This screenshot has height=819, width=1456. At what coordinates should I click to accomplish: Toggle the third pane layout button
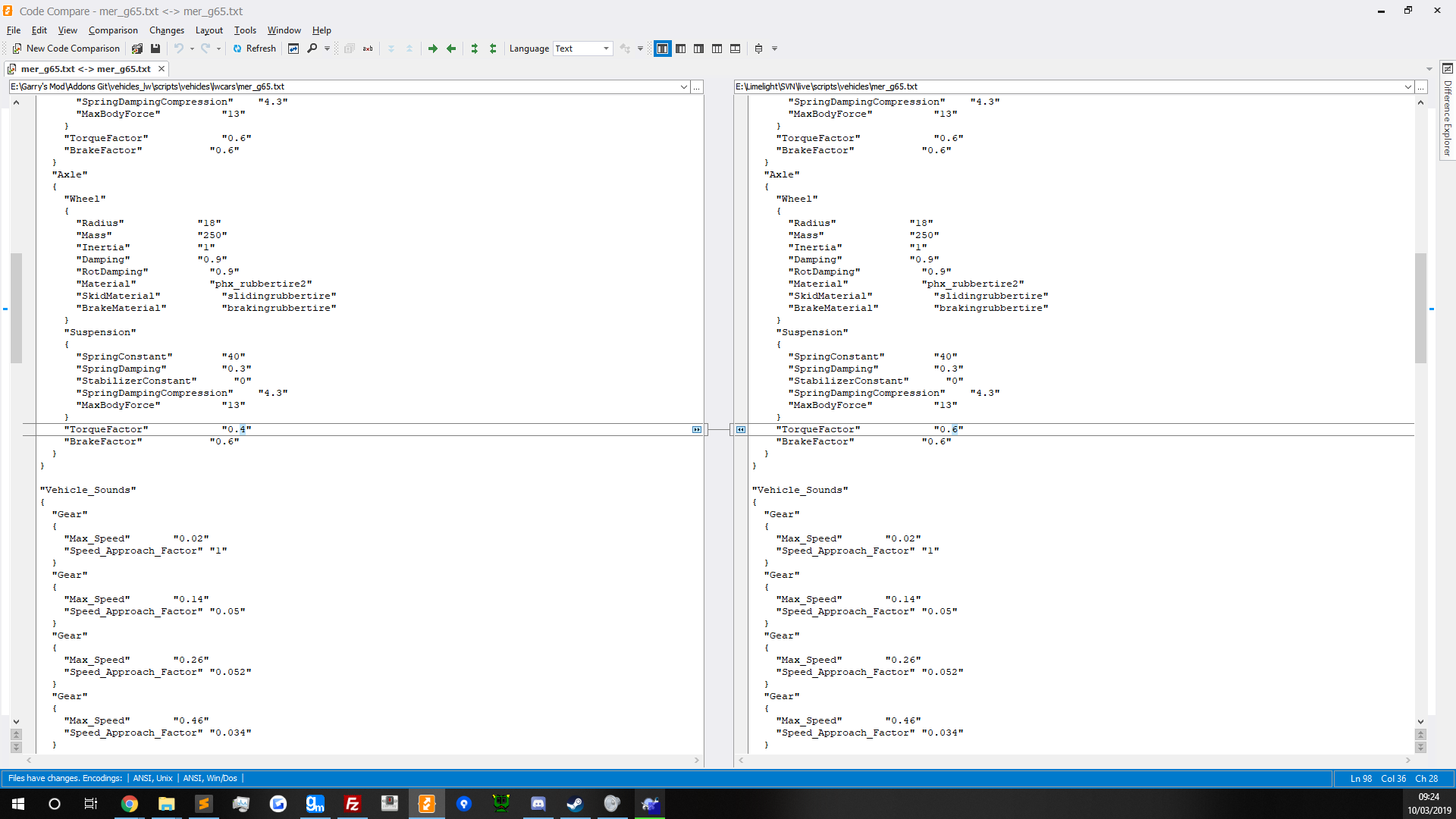[x=699, y=49]
